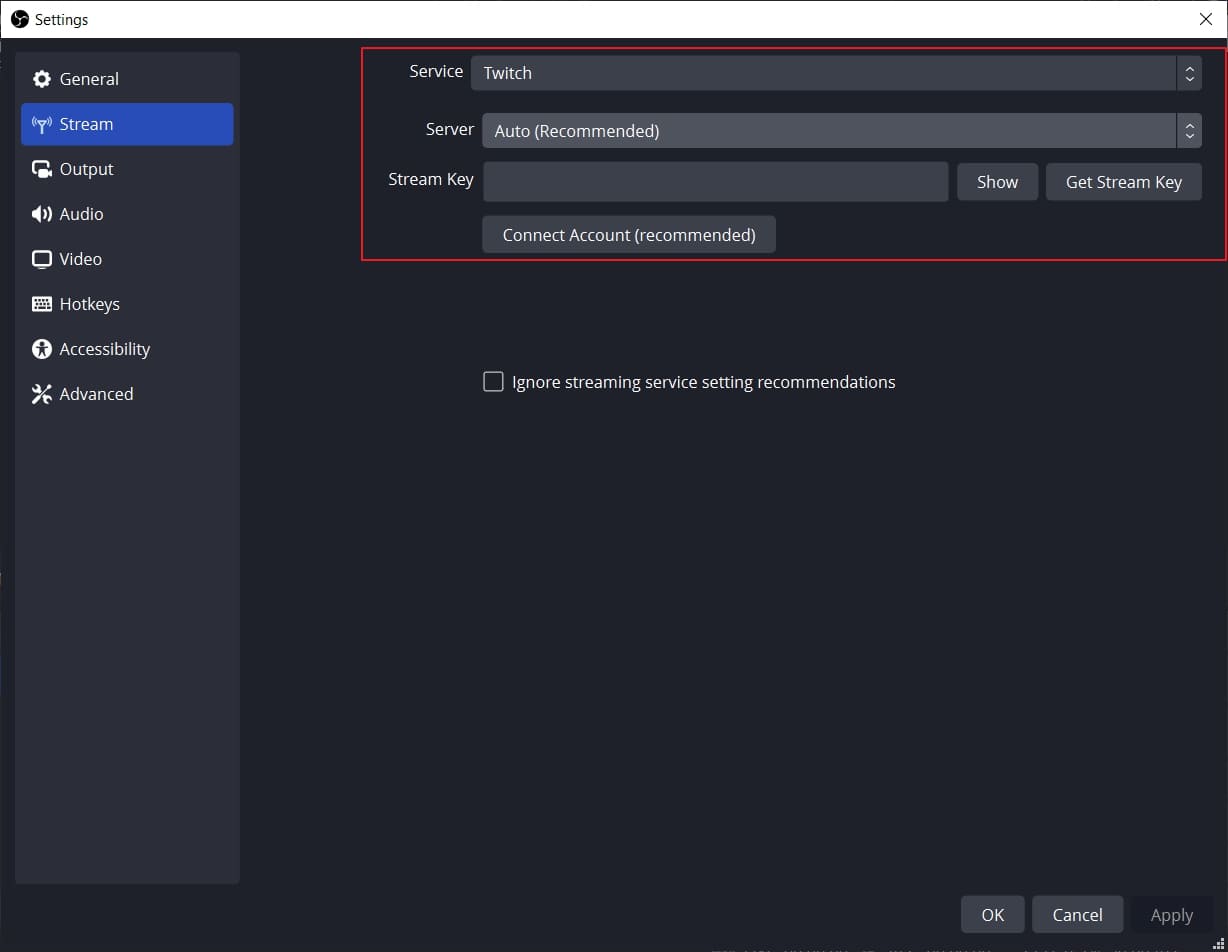The width and height of the screenshot is (1228, 952).
Task: Click Connect Account (recommended)
Action: (629, 235)
